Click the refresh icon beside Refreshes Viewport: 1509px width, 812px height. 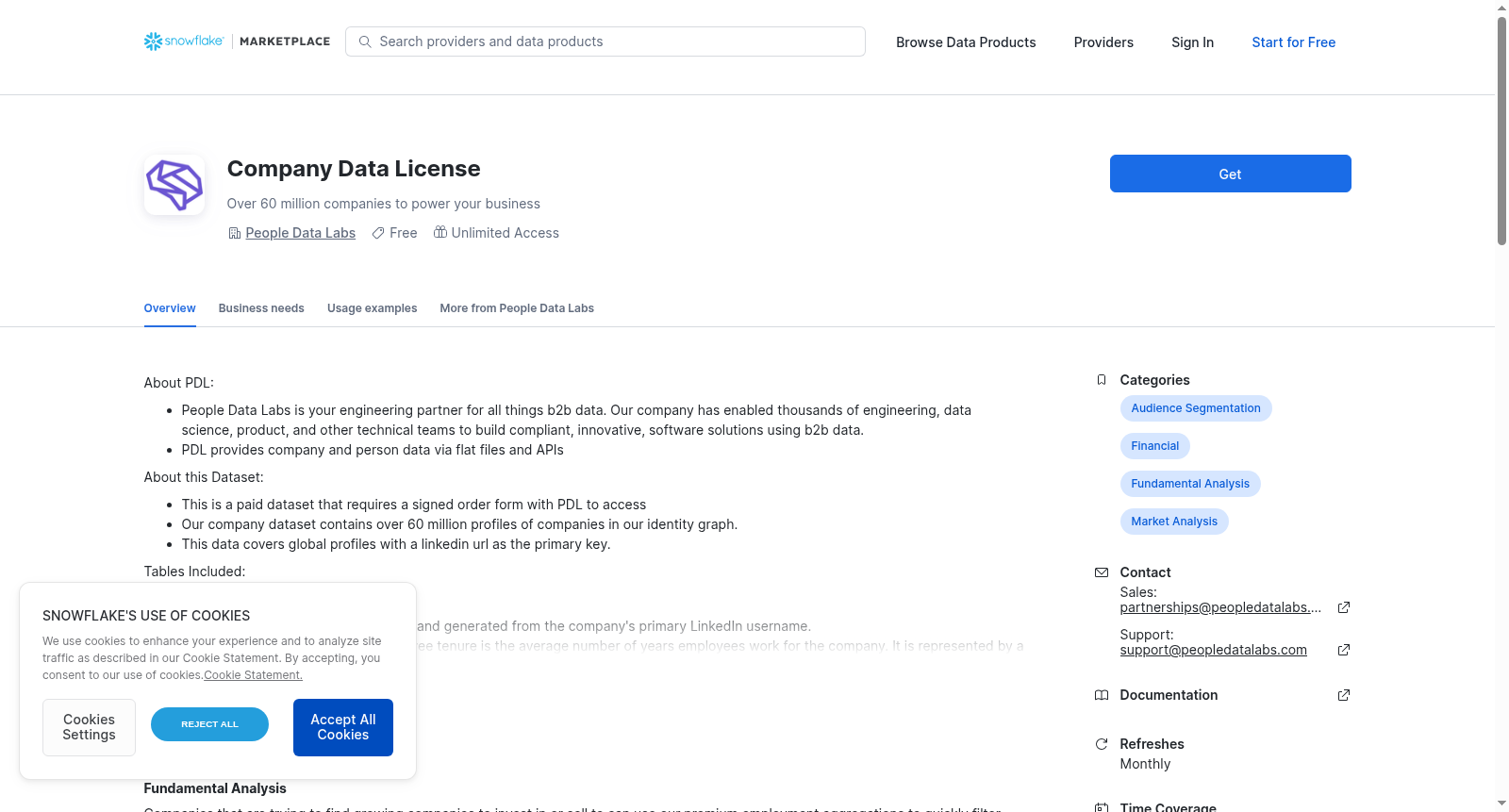tap(1102, 744)
